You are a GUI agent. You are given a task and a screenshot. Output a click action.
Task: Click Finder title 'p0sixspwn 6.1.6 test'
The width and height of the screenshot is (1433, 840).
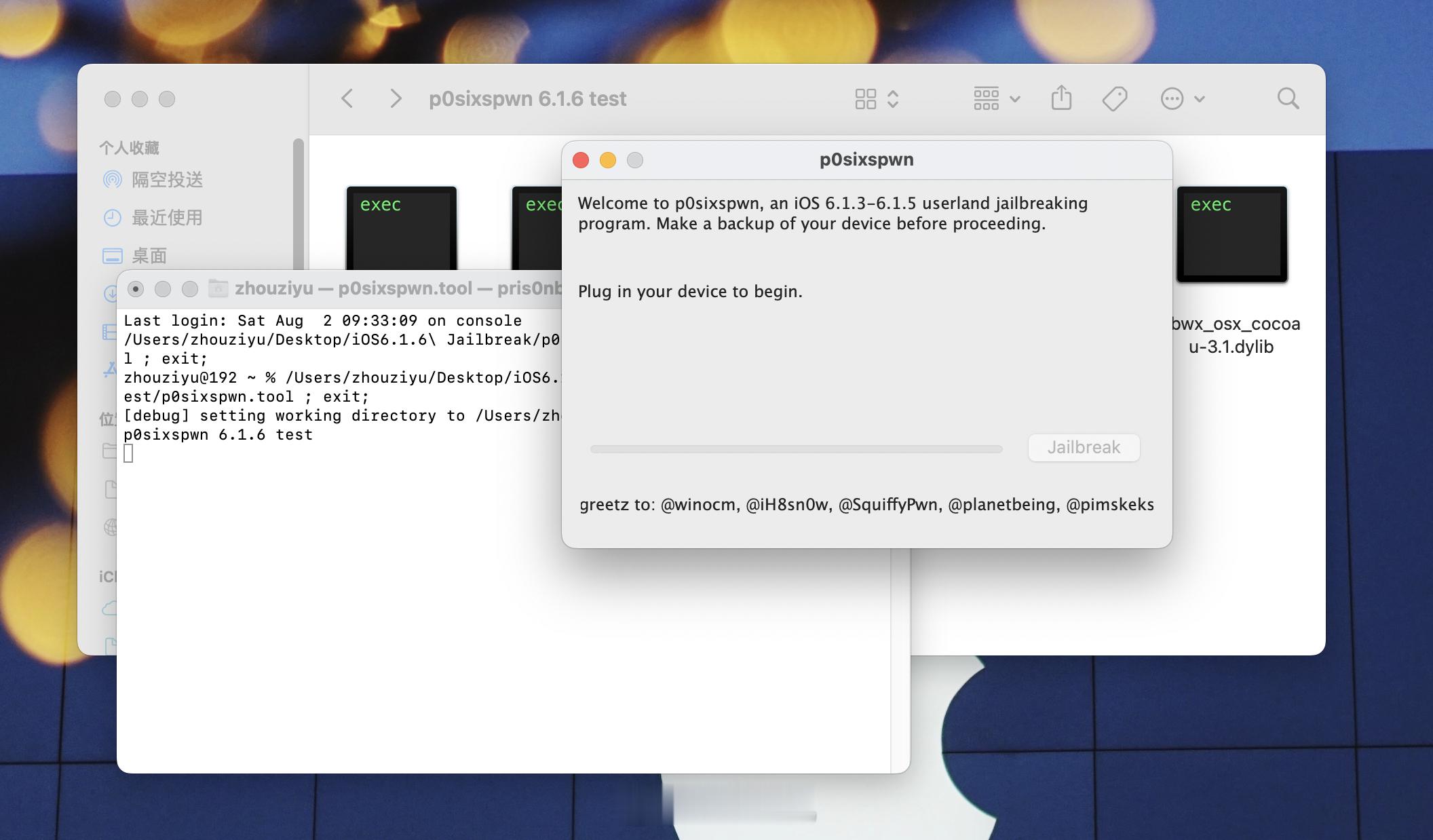(527, 99)
